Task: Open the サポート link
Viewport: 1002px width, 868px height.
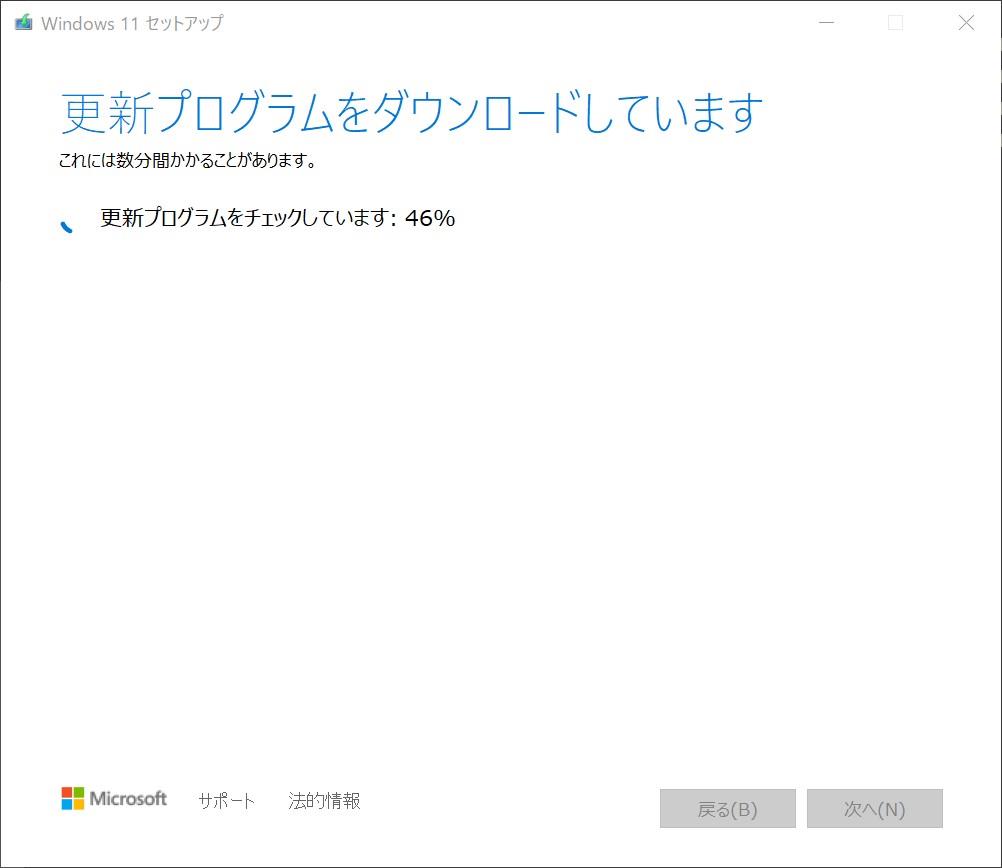Action: tap(226, 800)
